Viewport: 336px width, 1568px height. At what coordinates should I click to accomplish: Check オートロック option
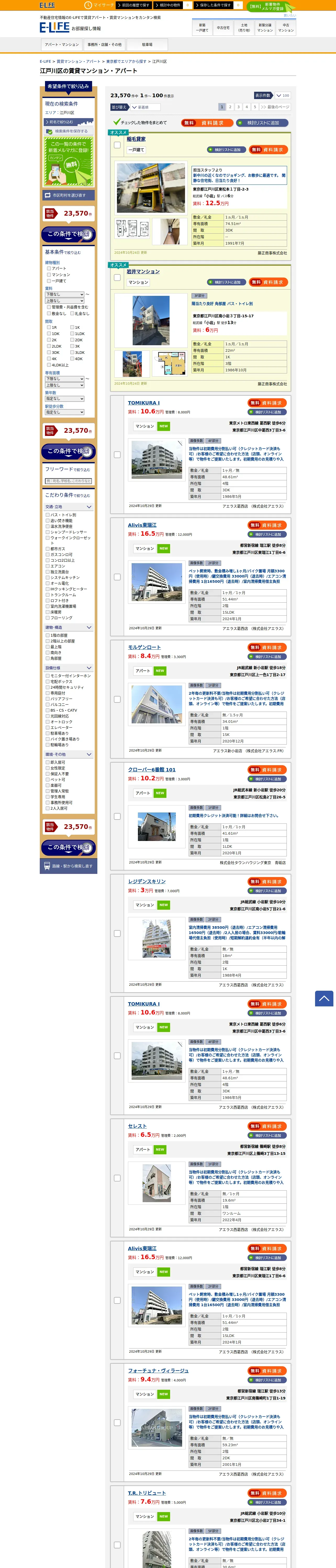tap(48, 722)
